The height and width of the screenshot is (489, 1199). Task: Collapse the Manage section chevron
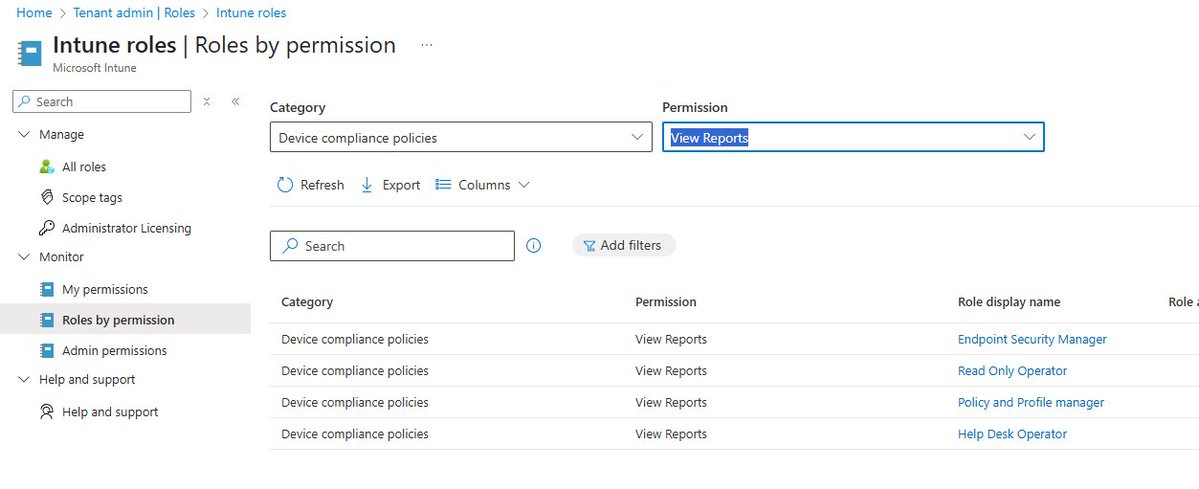pos(23,135)
